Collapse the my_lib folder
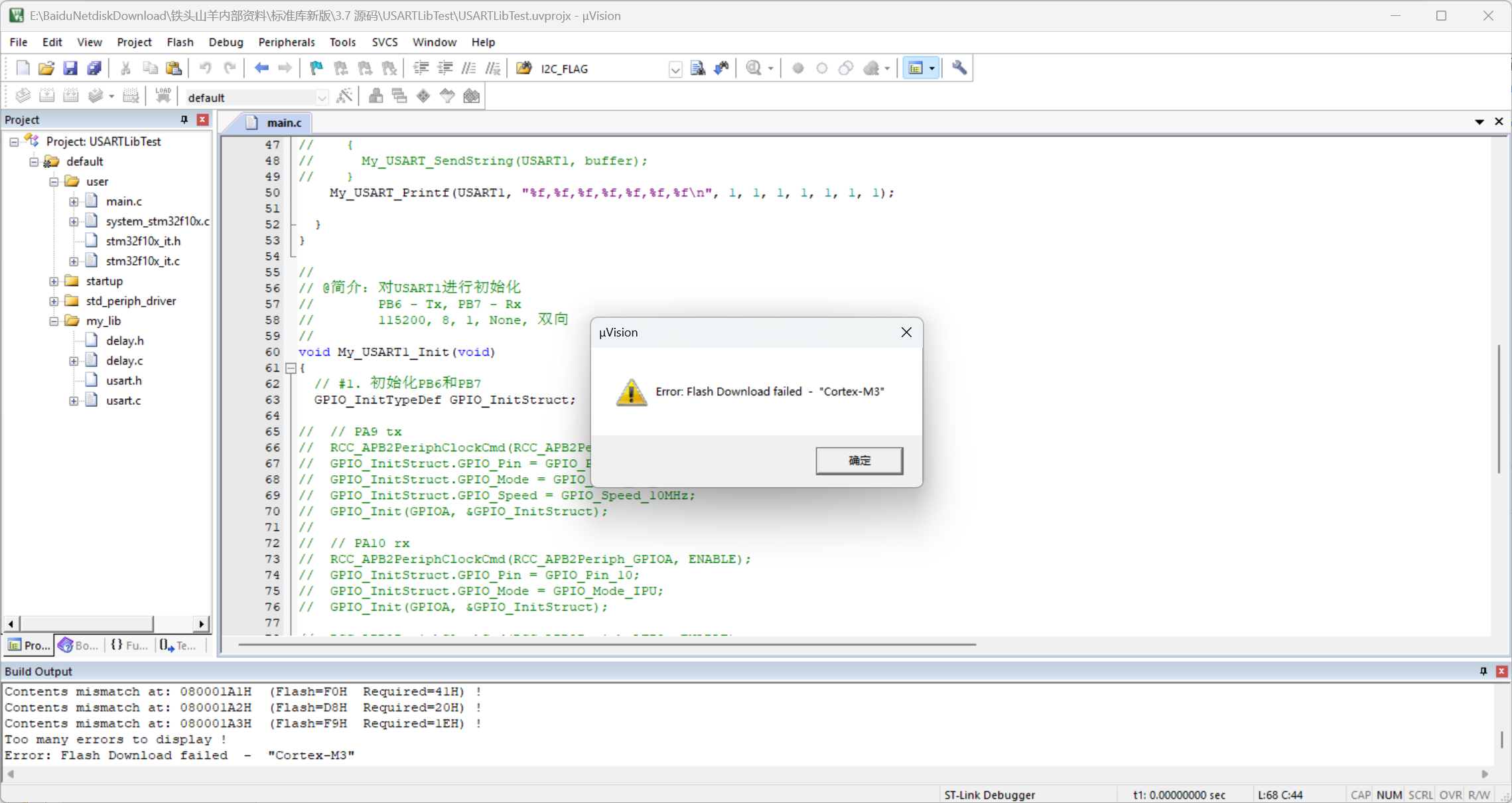The width and height of the screenshot is (1512, 803). 54,321
